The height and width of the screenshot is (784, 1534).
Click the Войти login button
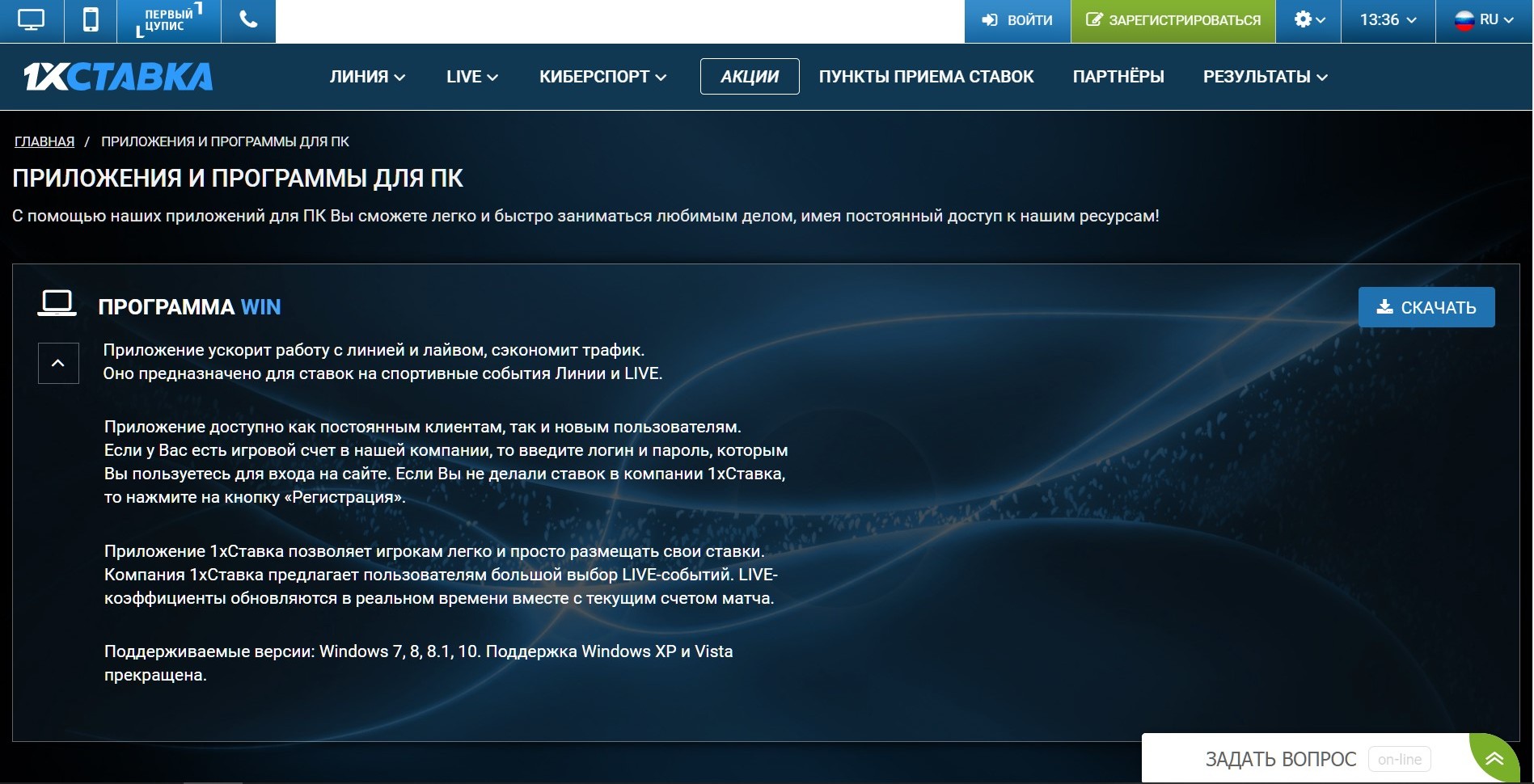[x=1017, y=20]
